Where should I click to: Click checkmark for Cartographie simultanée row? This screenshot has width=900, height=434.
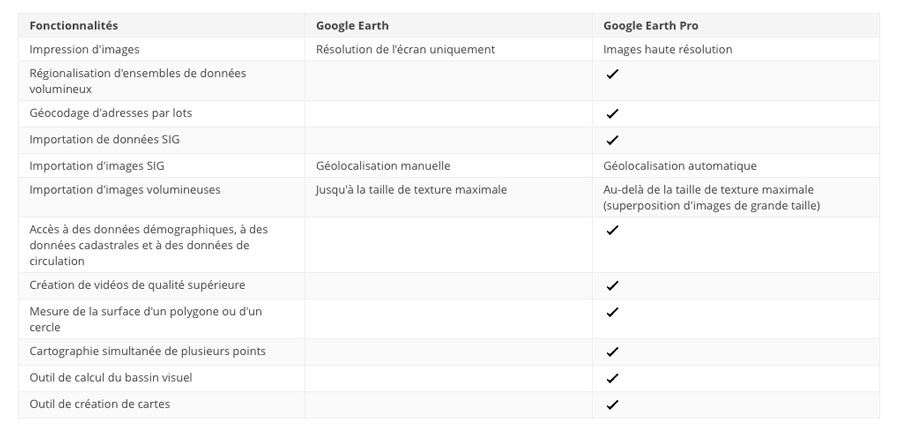pos(612,351)
